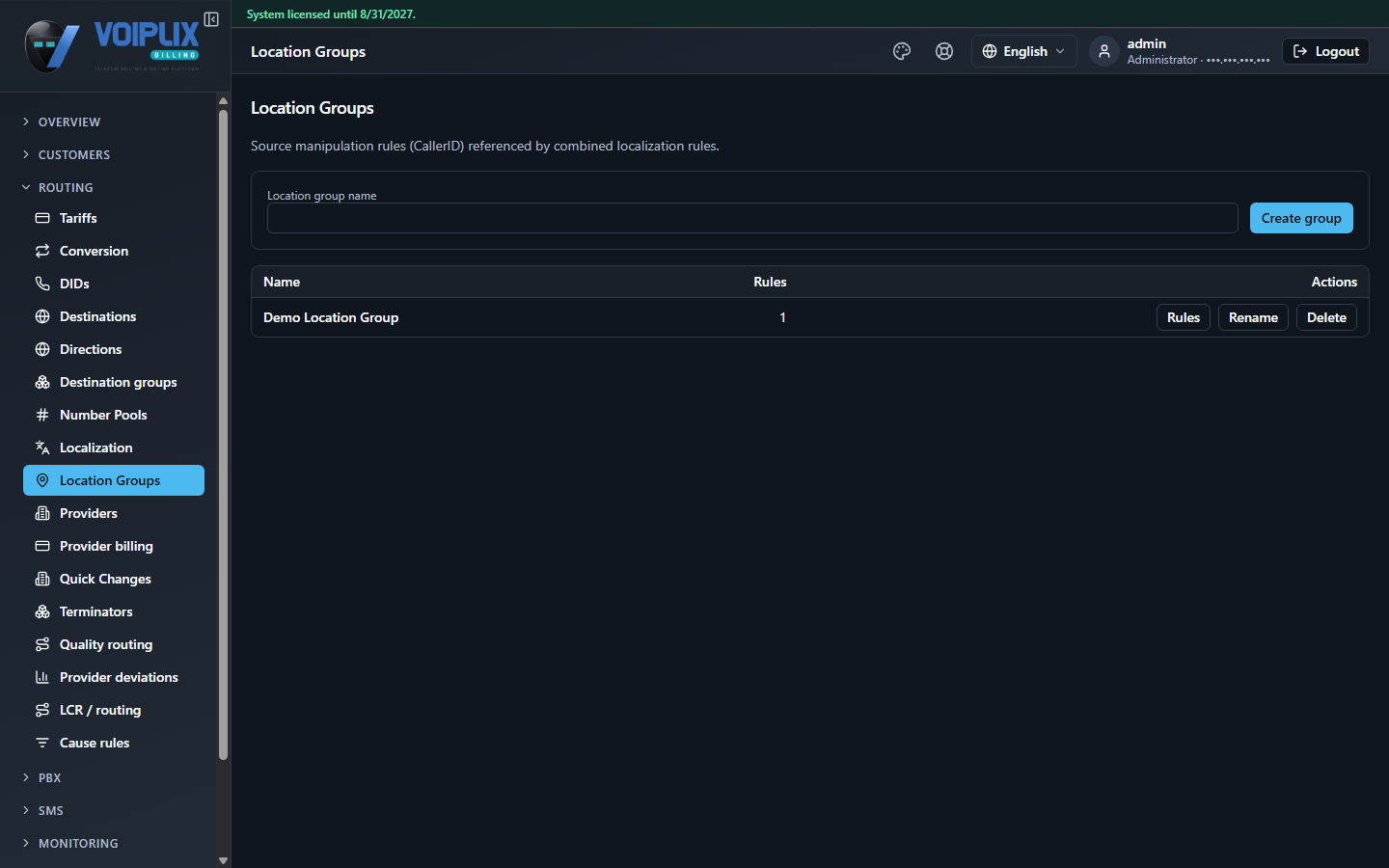Click the sidebar vertical scrollbar
Viewport: 1389px width, 868px height.
tap(223, 434)
